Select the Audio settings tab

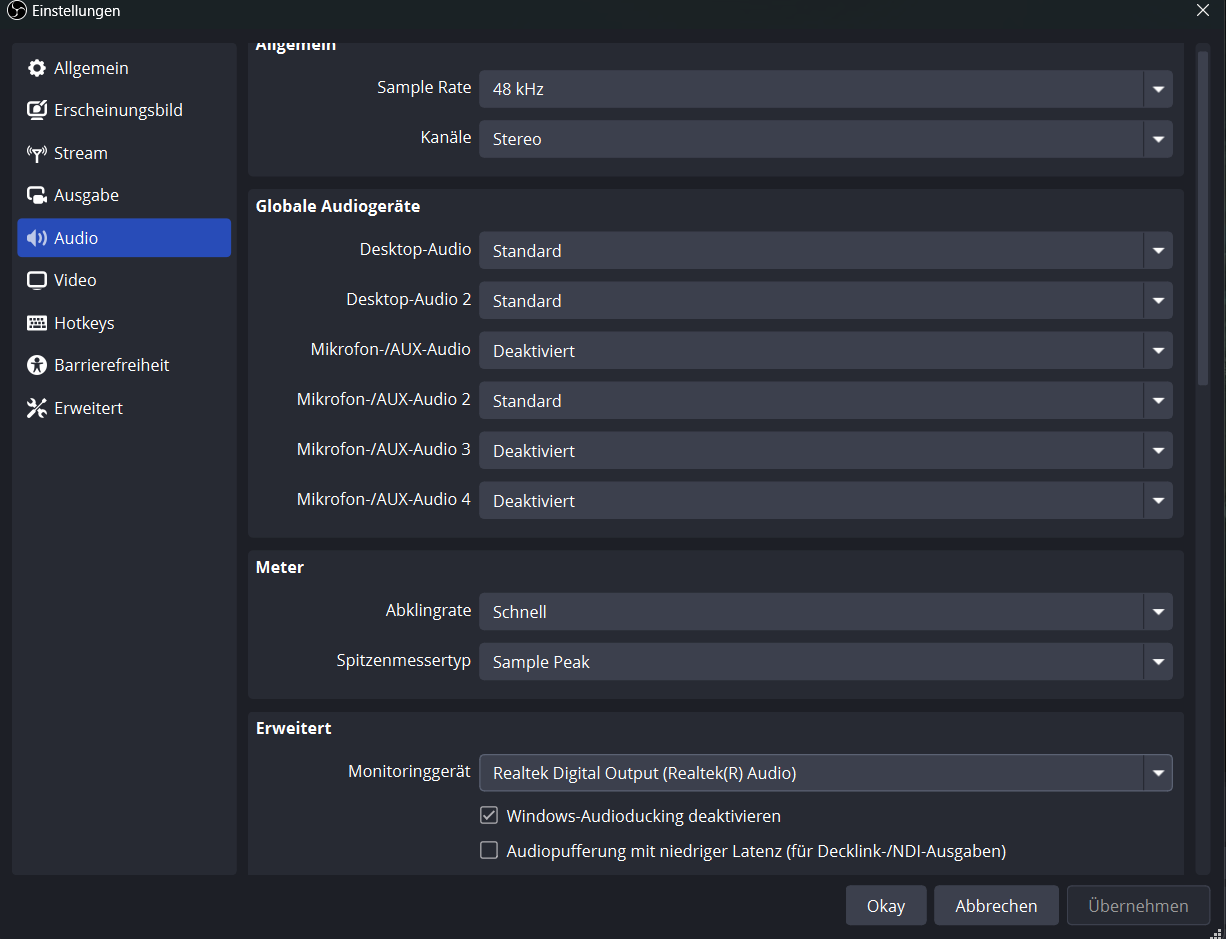(x=124, y=238)
